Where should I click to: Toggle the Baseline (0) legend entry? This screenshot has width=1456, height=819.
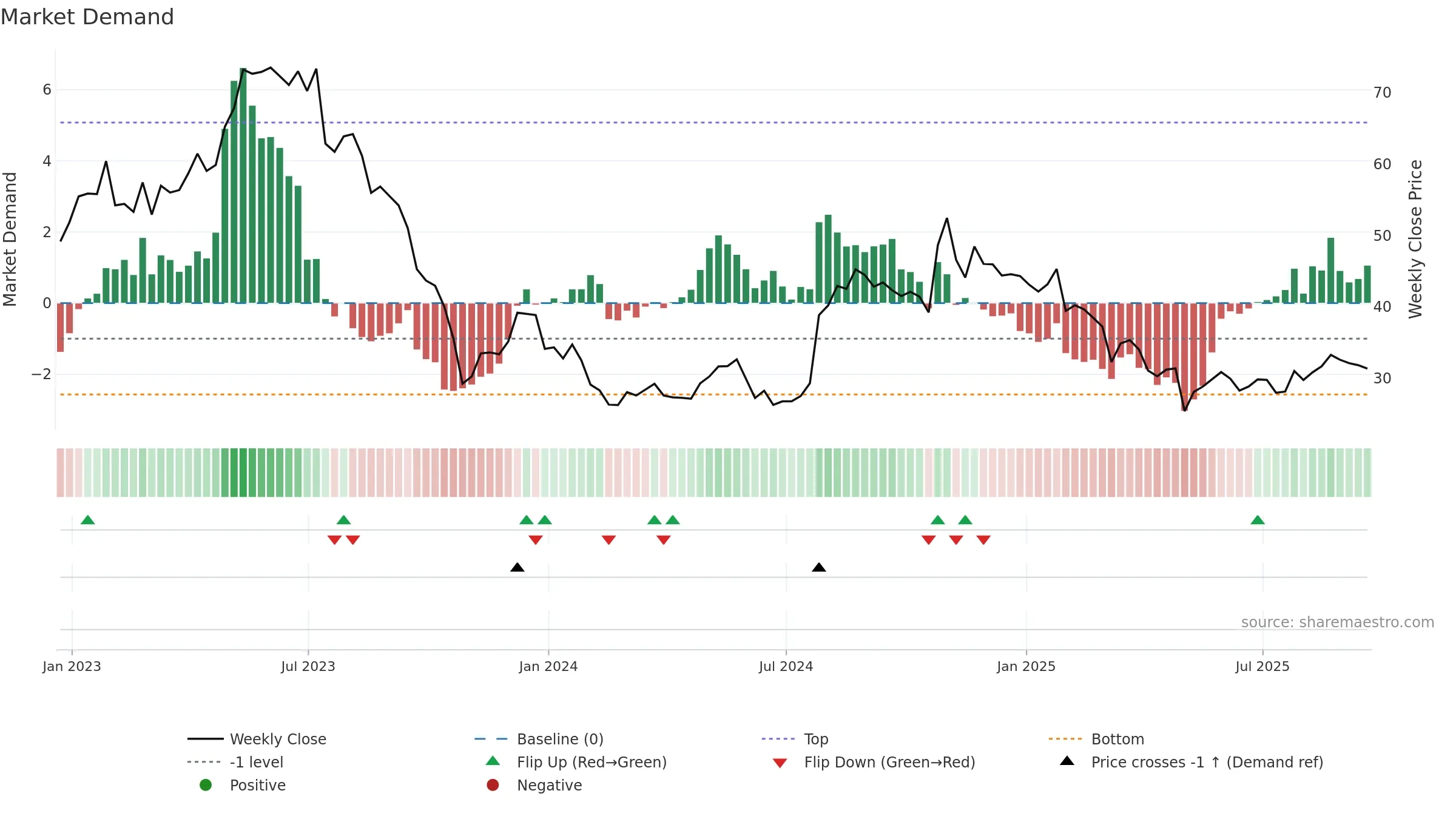539,739
